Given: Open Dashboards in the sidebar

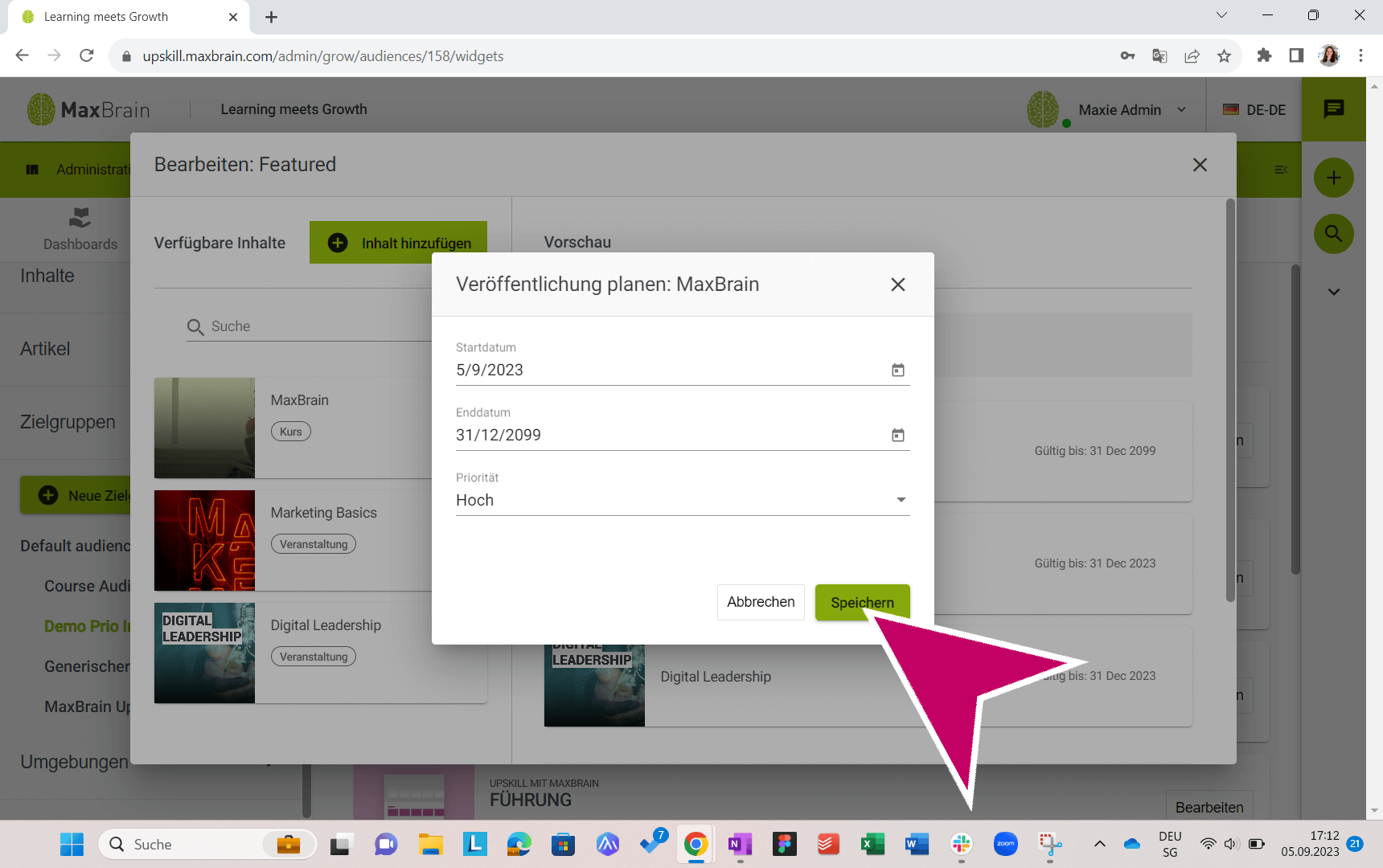Looking at the screenshot, I should tap(80, 229).
